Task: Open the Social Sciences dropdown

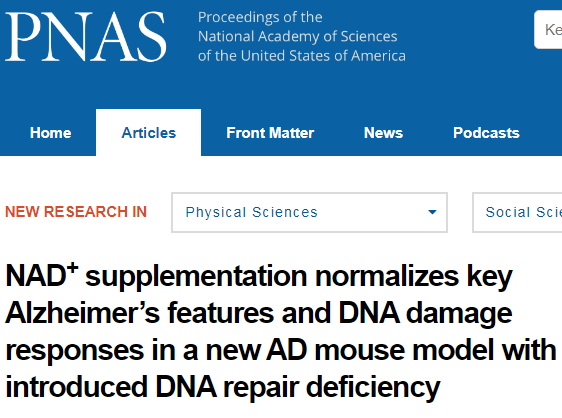Action: click(x=517, y=213)
